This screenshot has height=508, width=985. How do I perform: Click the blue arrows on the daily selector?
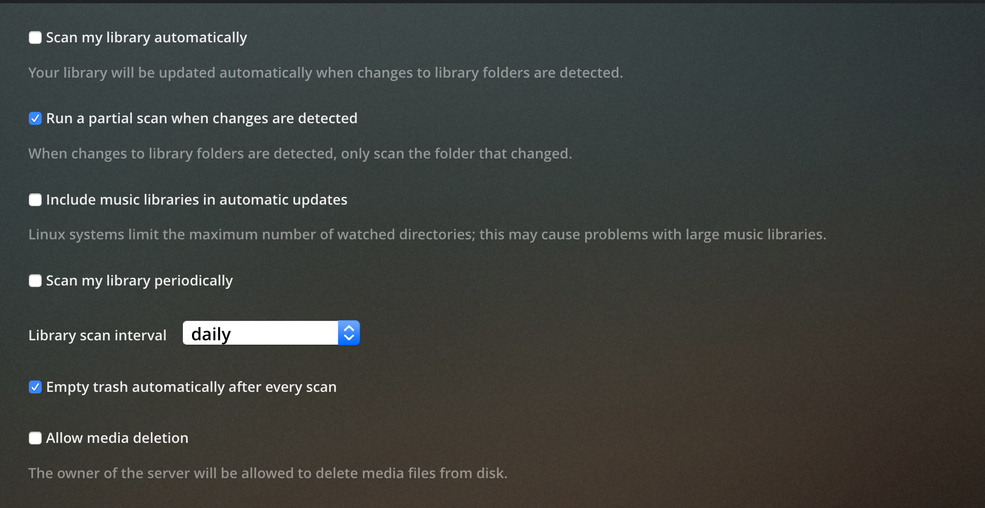coord(348,334)
